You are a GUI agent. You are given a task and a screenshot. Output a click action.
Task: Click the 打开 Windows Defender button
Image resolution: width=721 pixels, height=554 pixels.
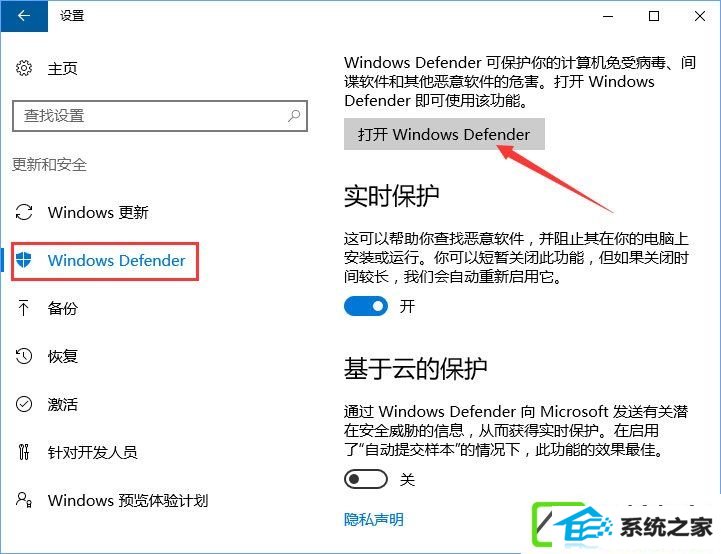click(x=444, y=134)
